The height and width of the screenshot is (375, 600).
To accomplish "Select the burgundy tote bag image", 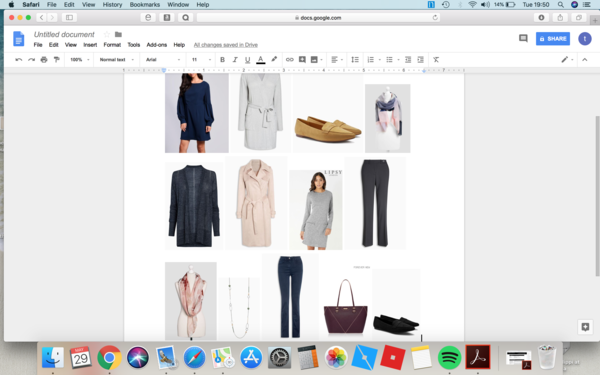I will 346,304.
